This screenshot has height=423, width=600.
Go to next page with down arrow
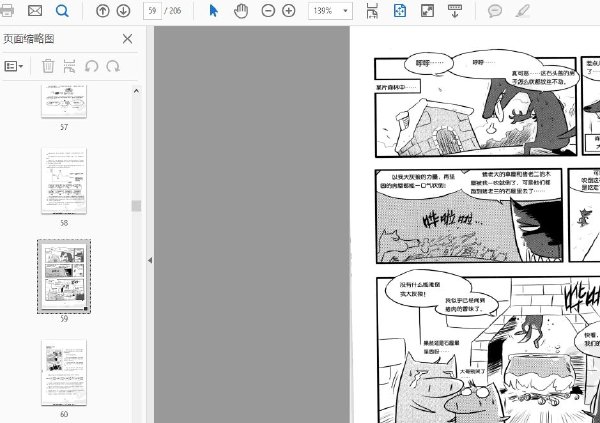click(123, 11)
